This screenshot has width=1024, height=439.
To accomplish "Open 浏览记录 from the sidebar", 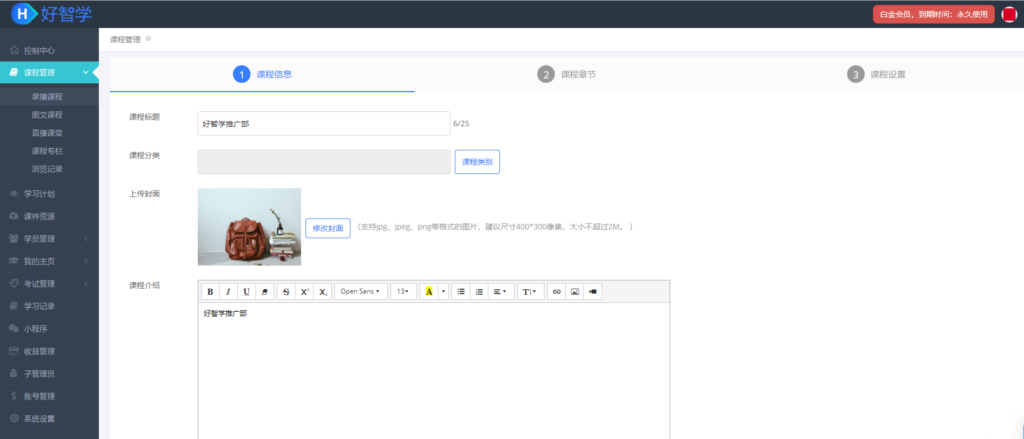I will coord(47,169).
